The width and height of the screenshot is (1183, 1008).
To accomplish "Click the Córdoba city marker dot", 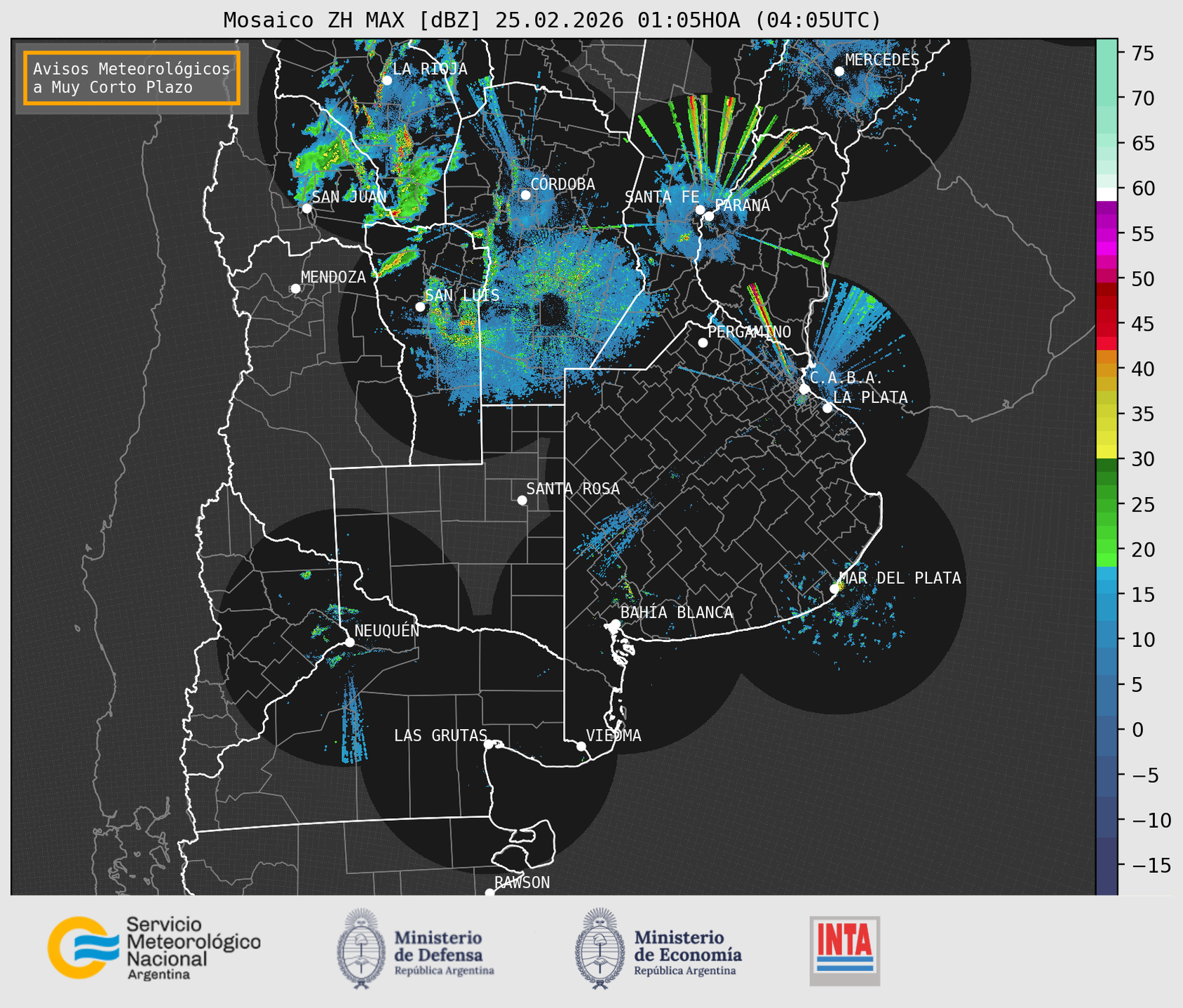I will point(526,195).
